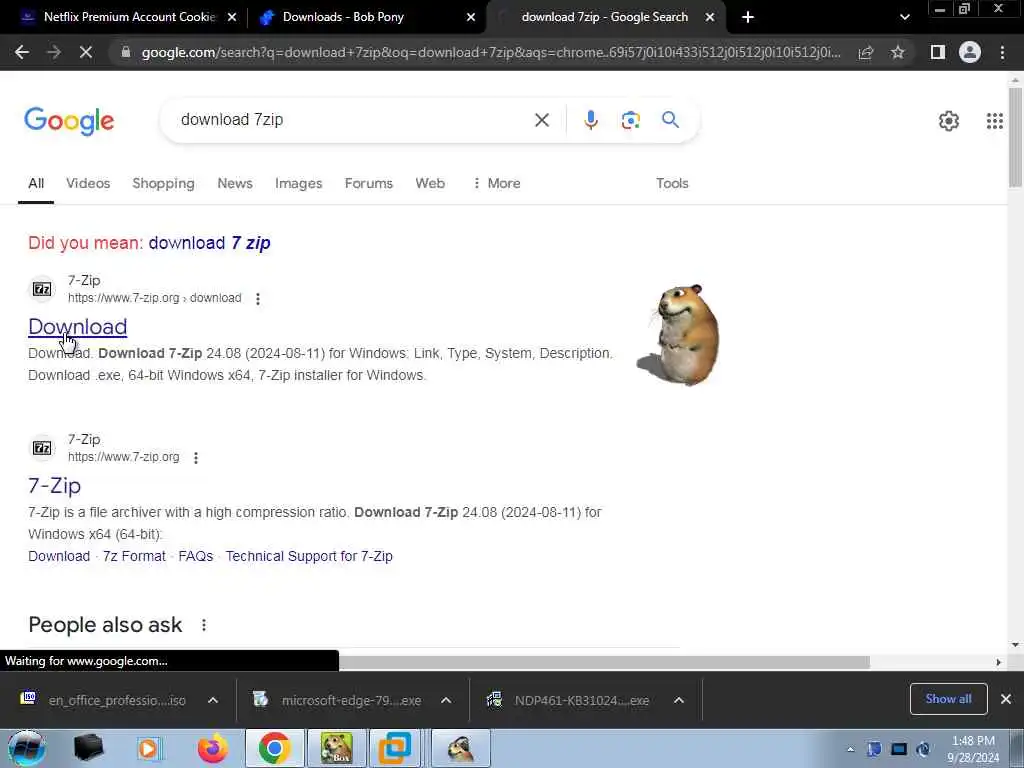Open Windows Start button
This screenshot has width=1024, height=768.
tap(26, 748)
